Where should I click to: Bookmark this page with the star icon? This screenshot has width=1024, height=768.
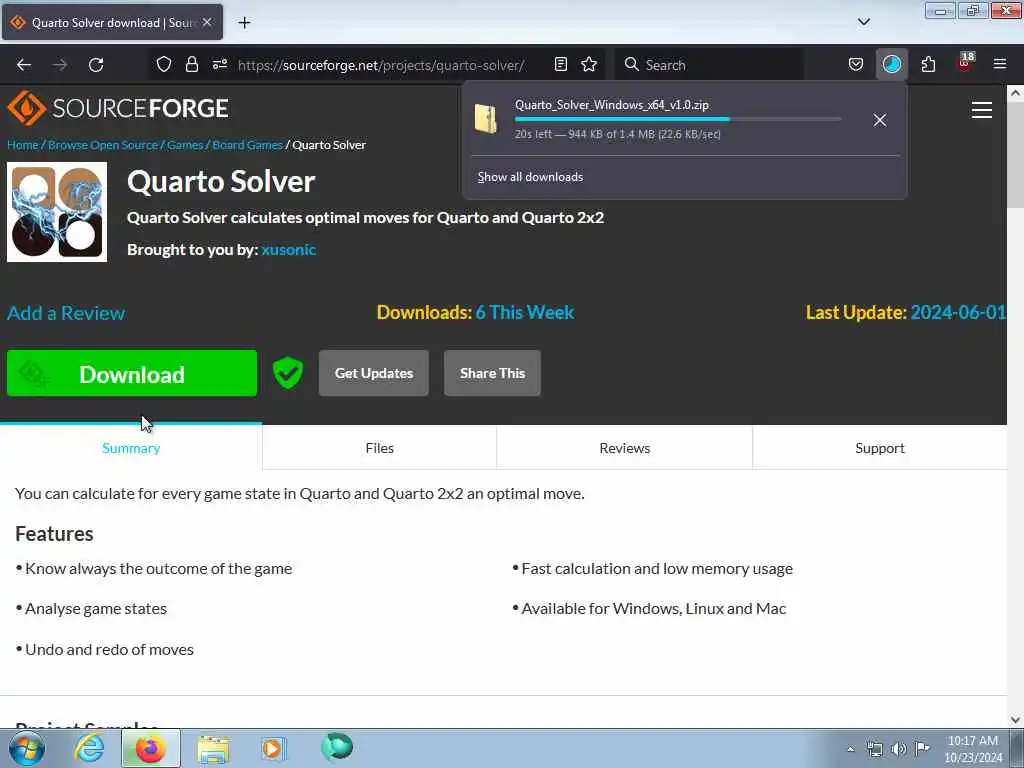click(x=589, y=64)
